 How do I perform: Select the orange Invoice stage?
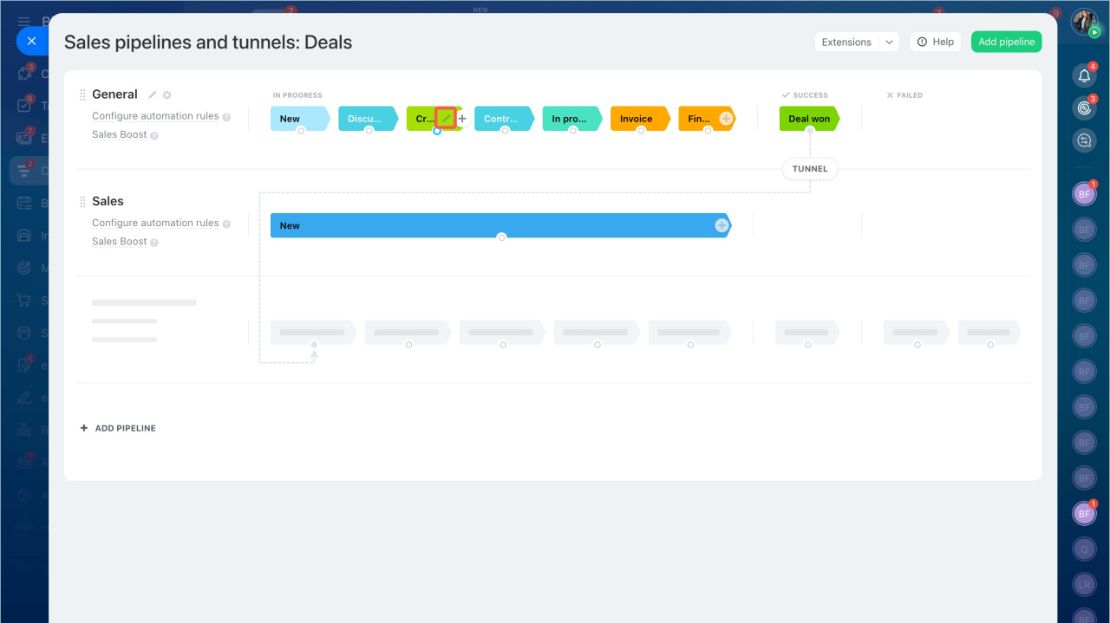click(x=640, y=118)
